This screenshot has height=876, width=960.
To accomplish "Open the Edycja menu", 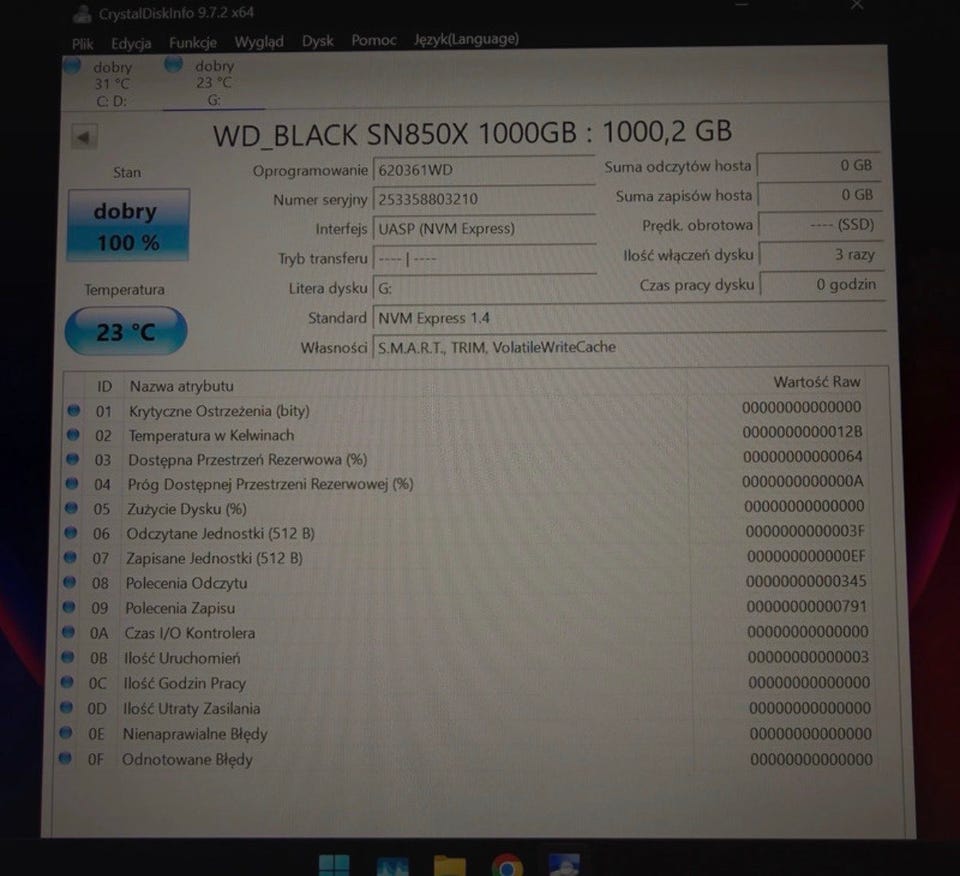I will 131,43.
